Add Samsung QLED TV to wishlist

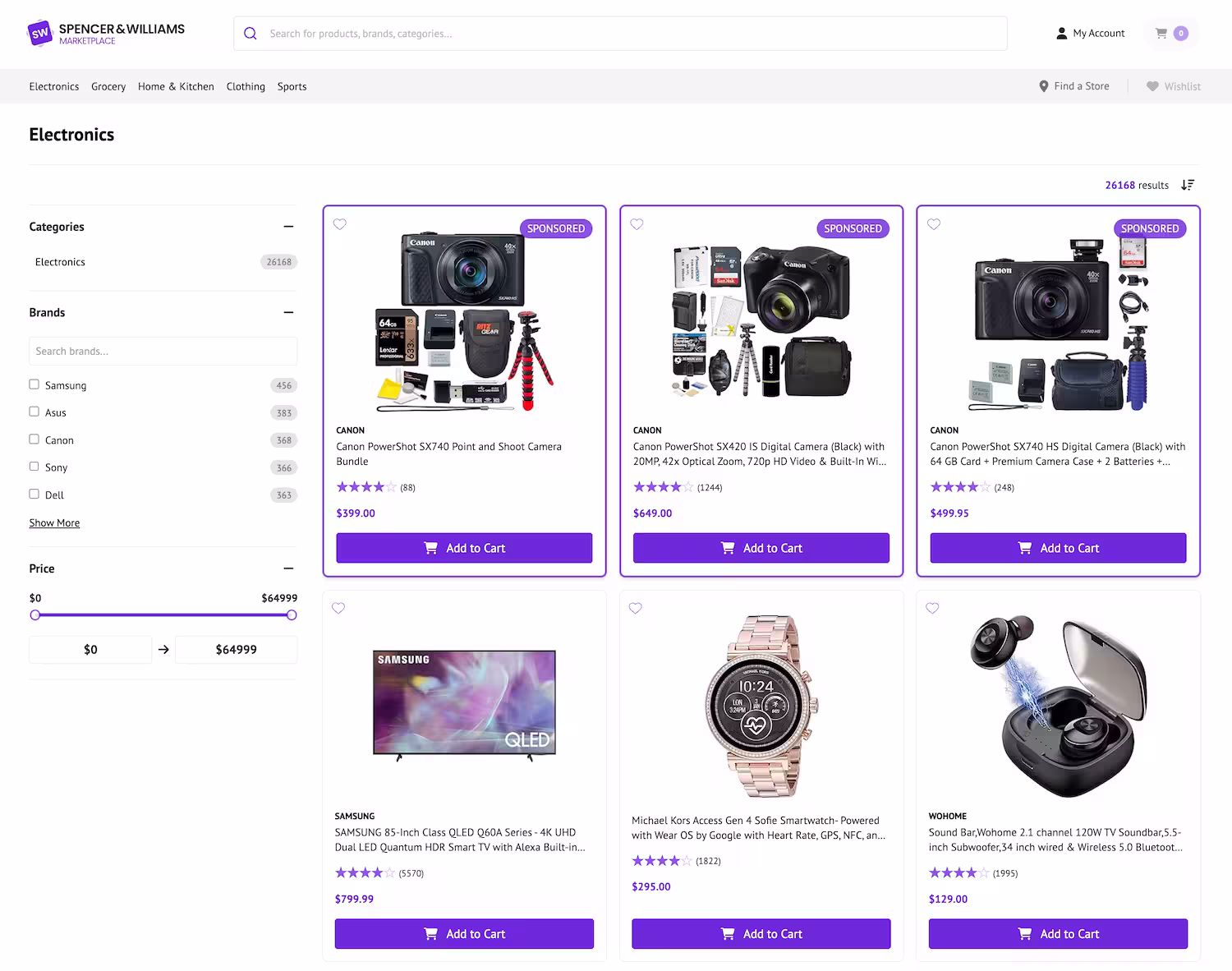coord(338,609)
